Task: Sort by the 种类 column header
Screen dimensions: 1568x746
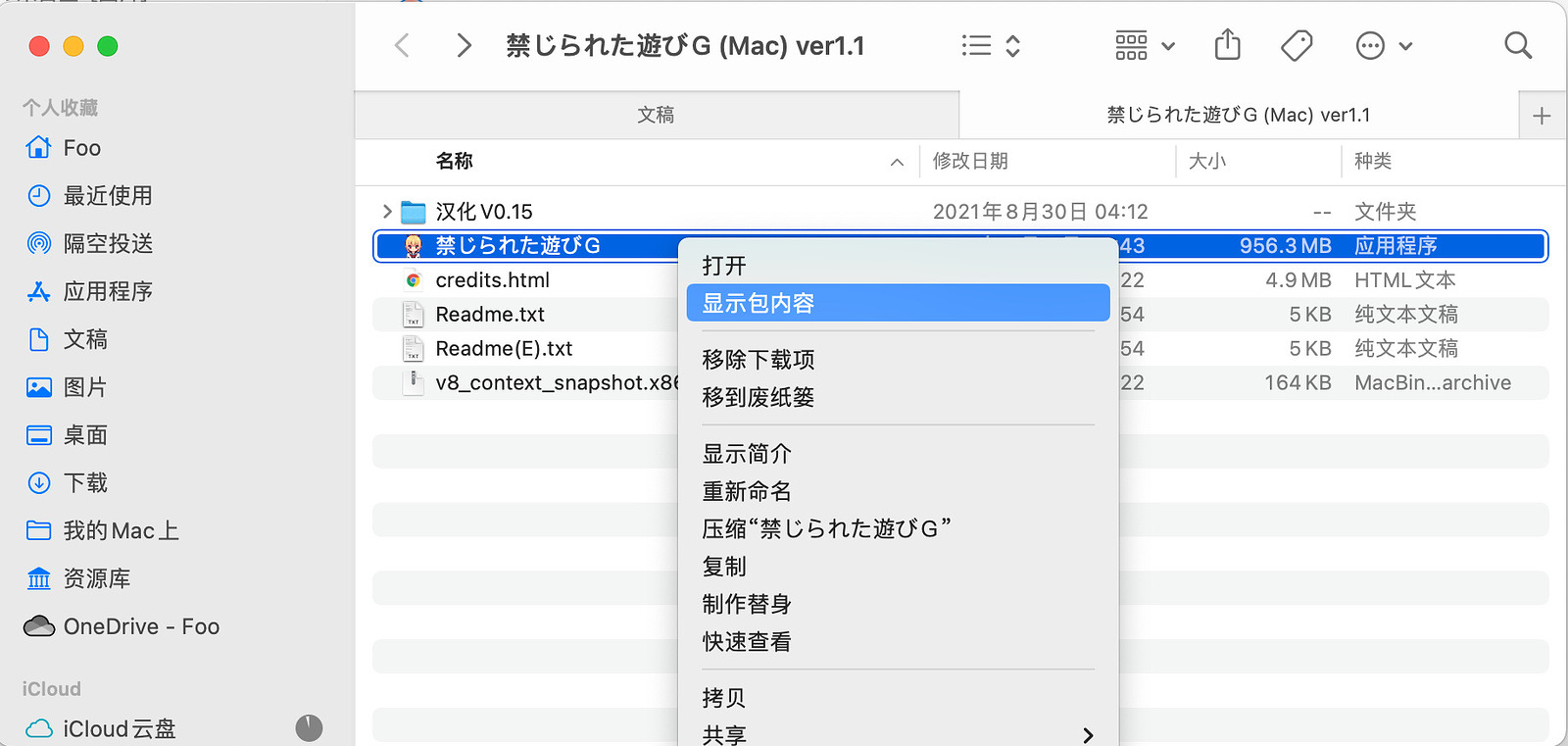Action: [x=1373, y=161]
